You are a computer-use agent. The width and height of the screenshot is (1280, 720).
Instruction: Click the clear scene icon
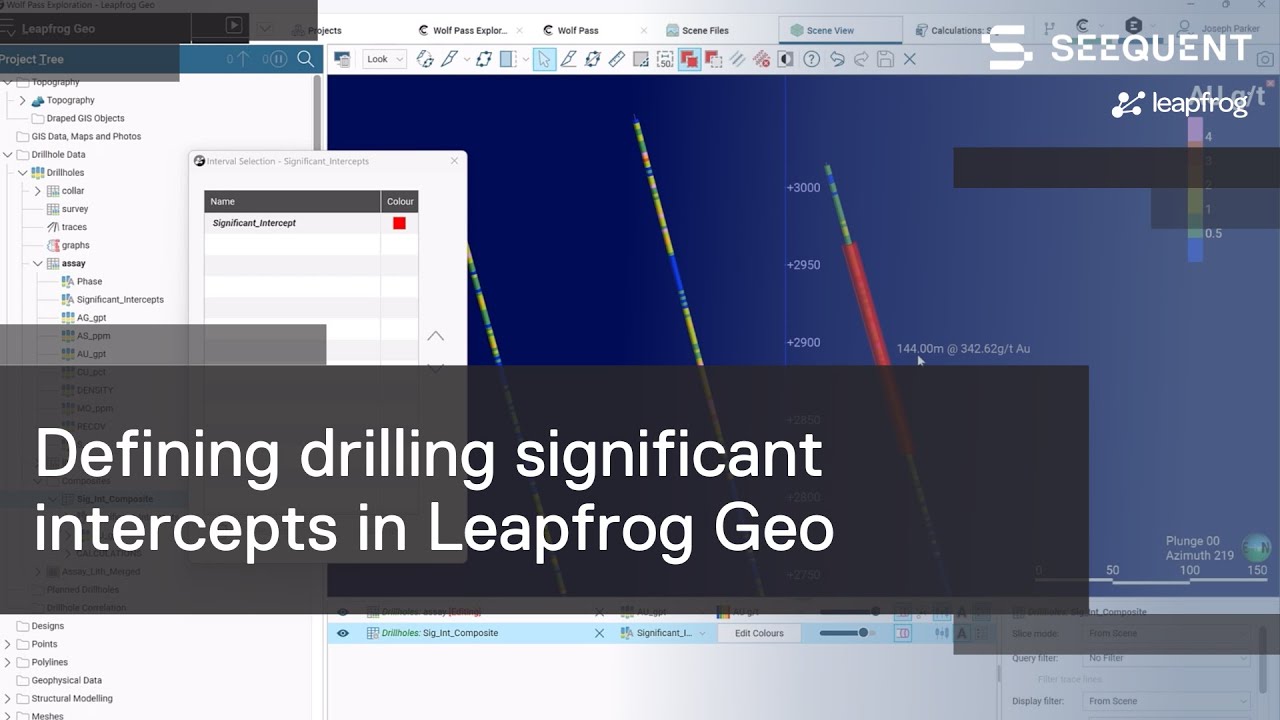342,59
